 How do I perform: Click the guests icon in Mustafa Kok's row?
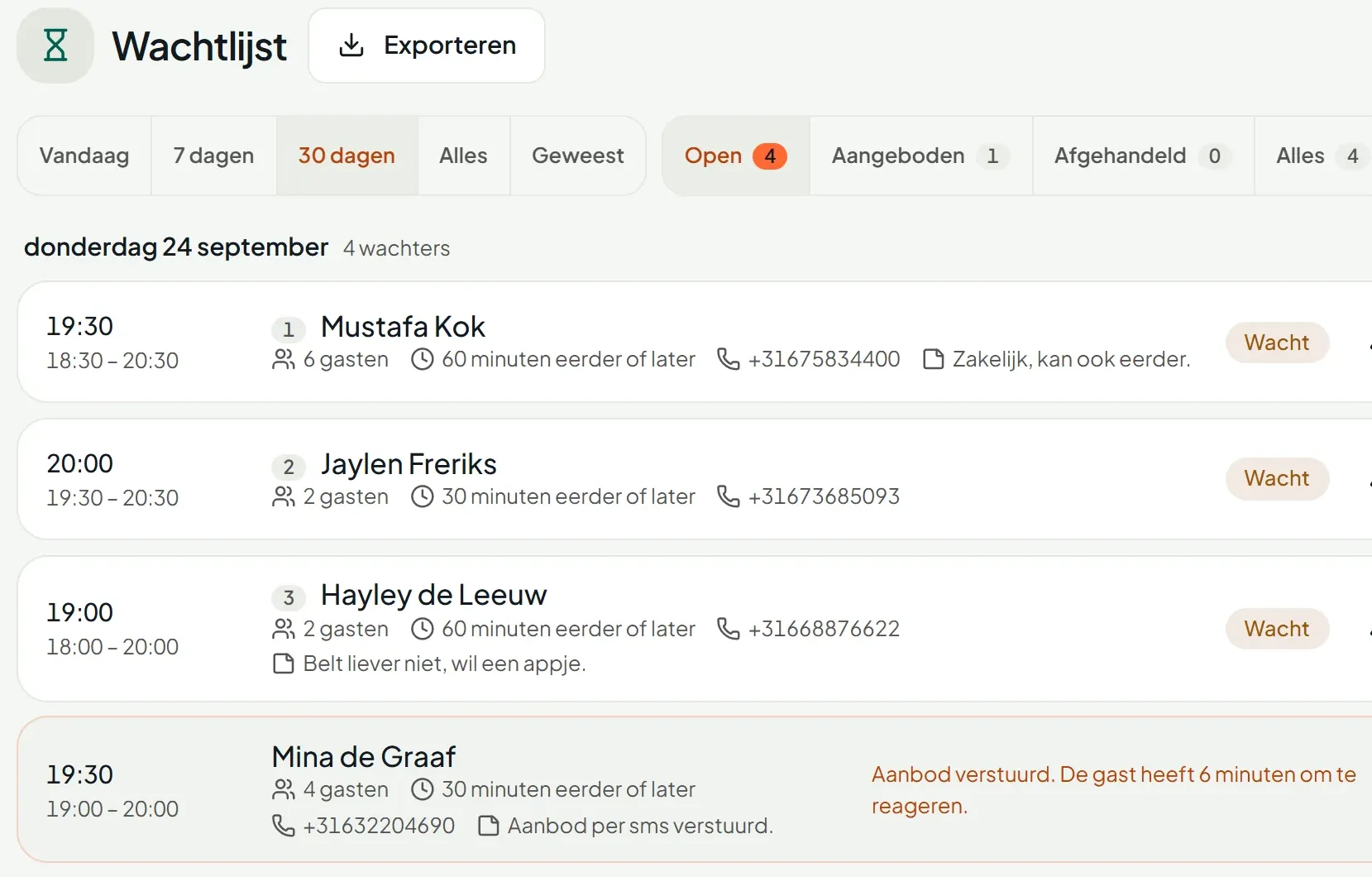point(284,359)
